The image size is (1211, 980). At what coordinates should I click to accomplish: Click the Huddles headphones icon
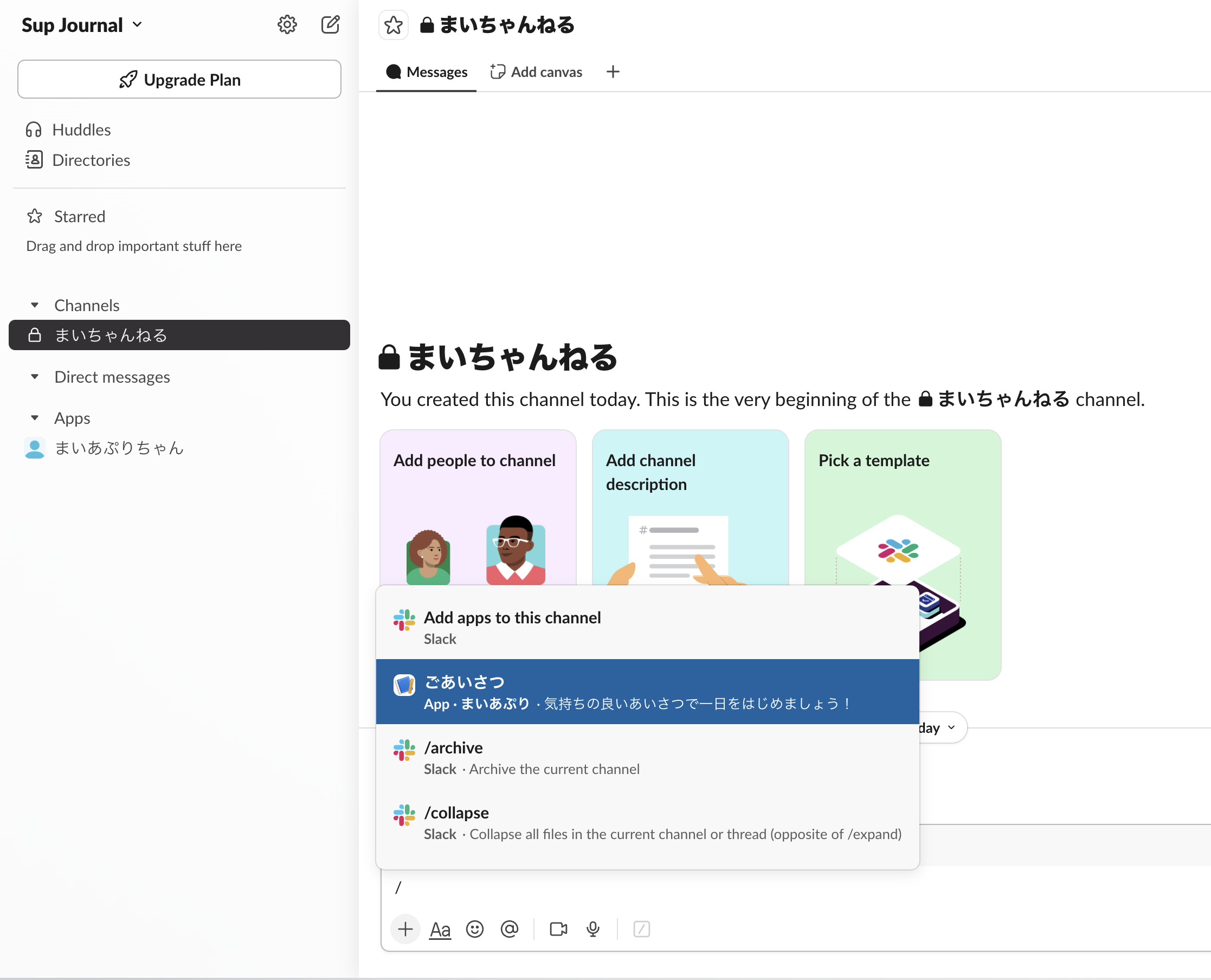coord(35,129)
